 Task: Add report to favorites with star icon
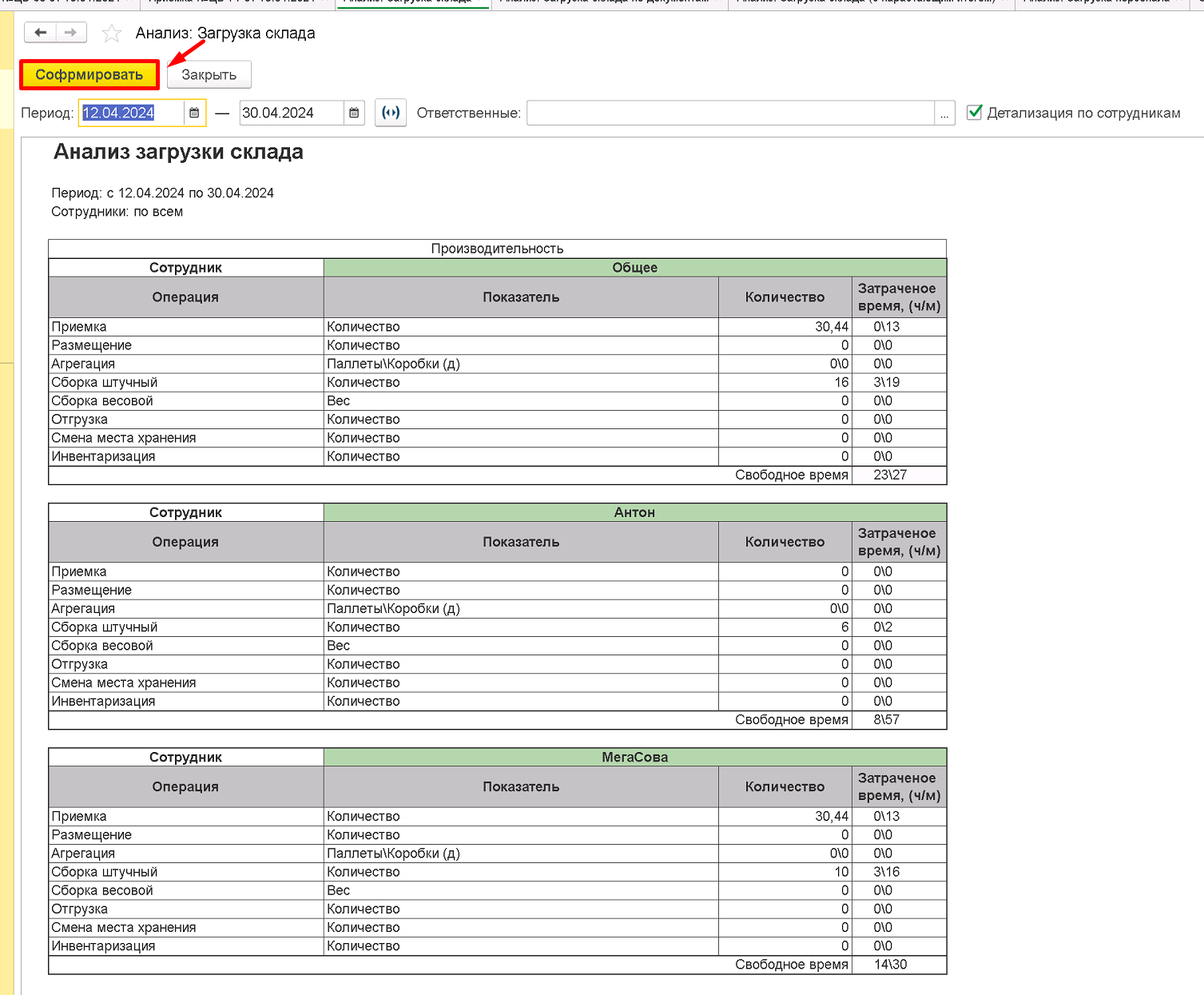(x=112, y=34)
